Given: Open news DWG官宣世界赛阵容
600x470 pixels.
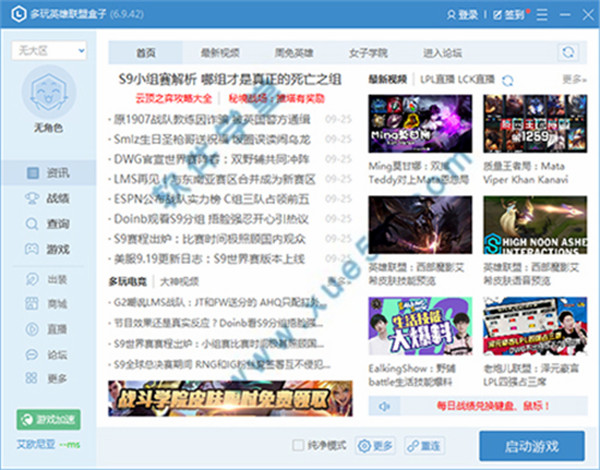Looking at the screenshot, I should tap(212, 159).
